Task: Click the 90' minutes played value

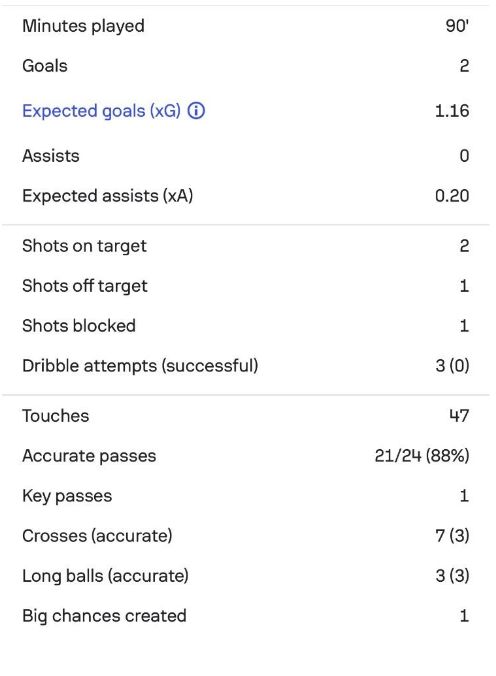Action: coord(457,26)
